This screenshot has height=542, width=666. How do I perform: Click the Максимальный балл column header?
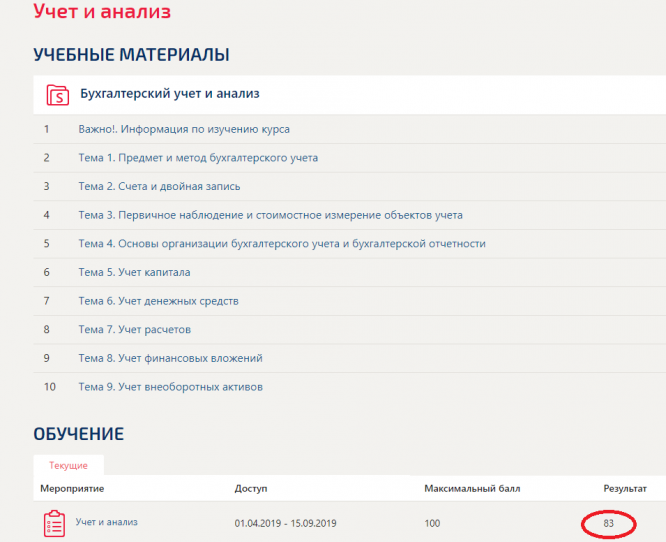[x=472, y=489]
